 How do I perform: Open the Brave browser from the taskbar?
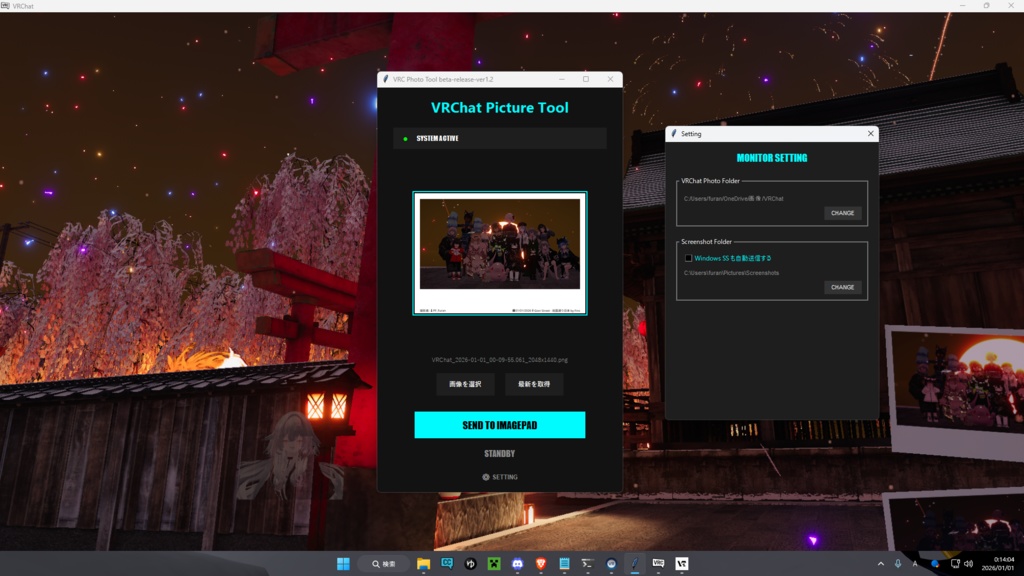click(541, 565)
